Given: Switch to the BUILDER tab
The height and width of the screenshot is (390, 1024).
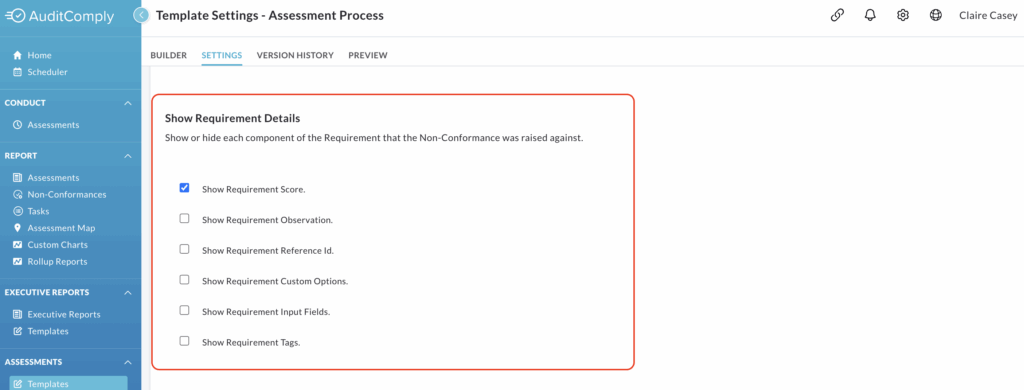Looking at the screenshot, I should (168, 56).
